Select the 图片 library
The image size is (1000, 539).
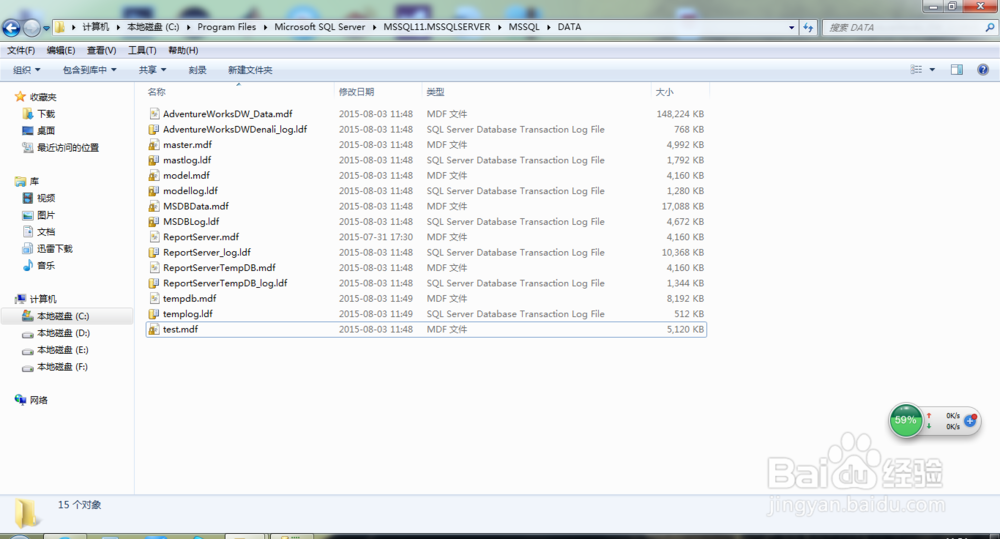click(x=46, y=215)
